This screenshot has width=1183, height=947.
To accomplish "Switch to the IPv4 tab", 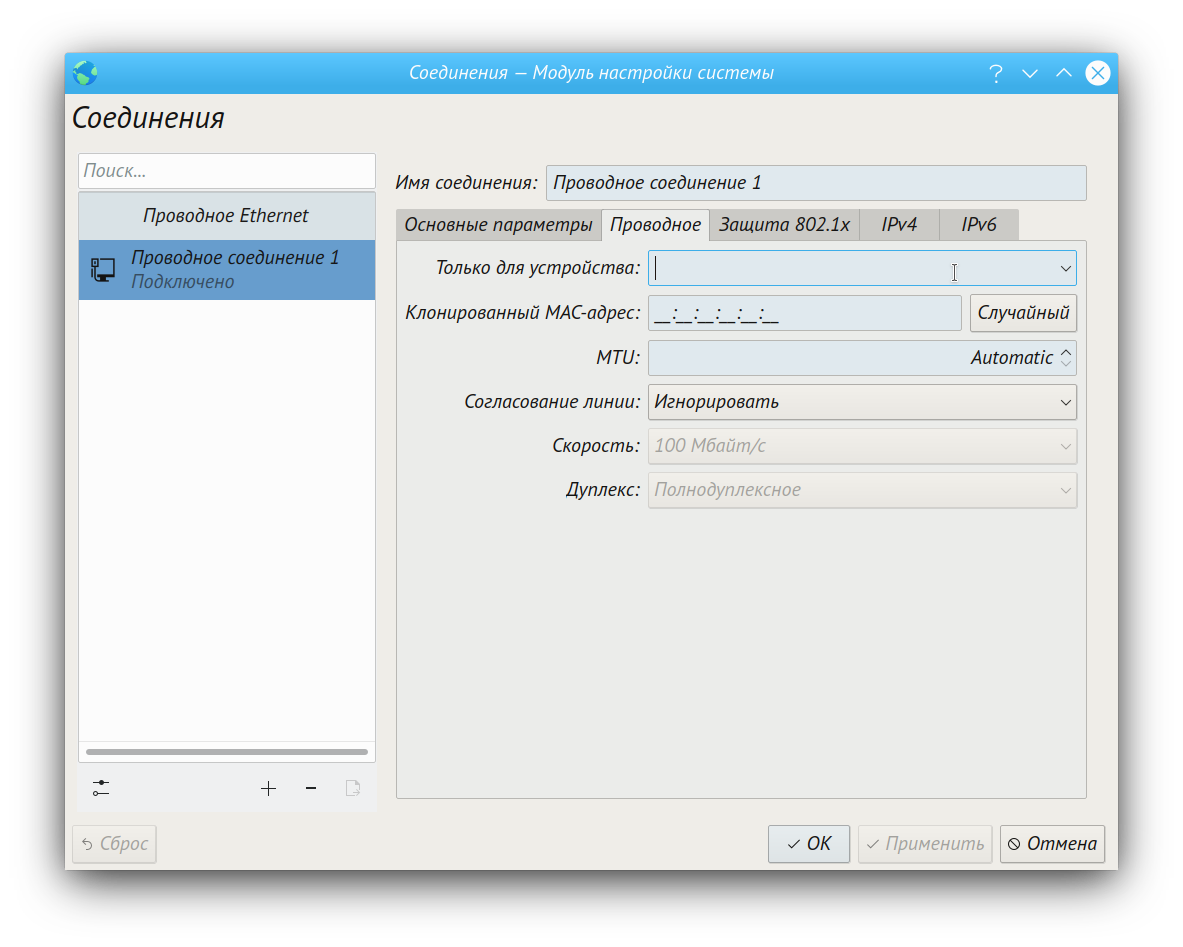I will 899,225.
